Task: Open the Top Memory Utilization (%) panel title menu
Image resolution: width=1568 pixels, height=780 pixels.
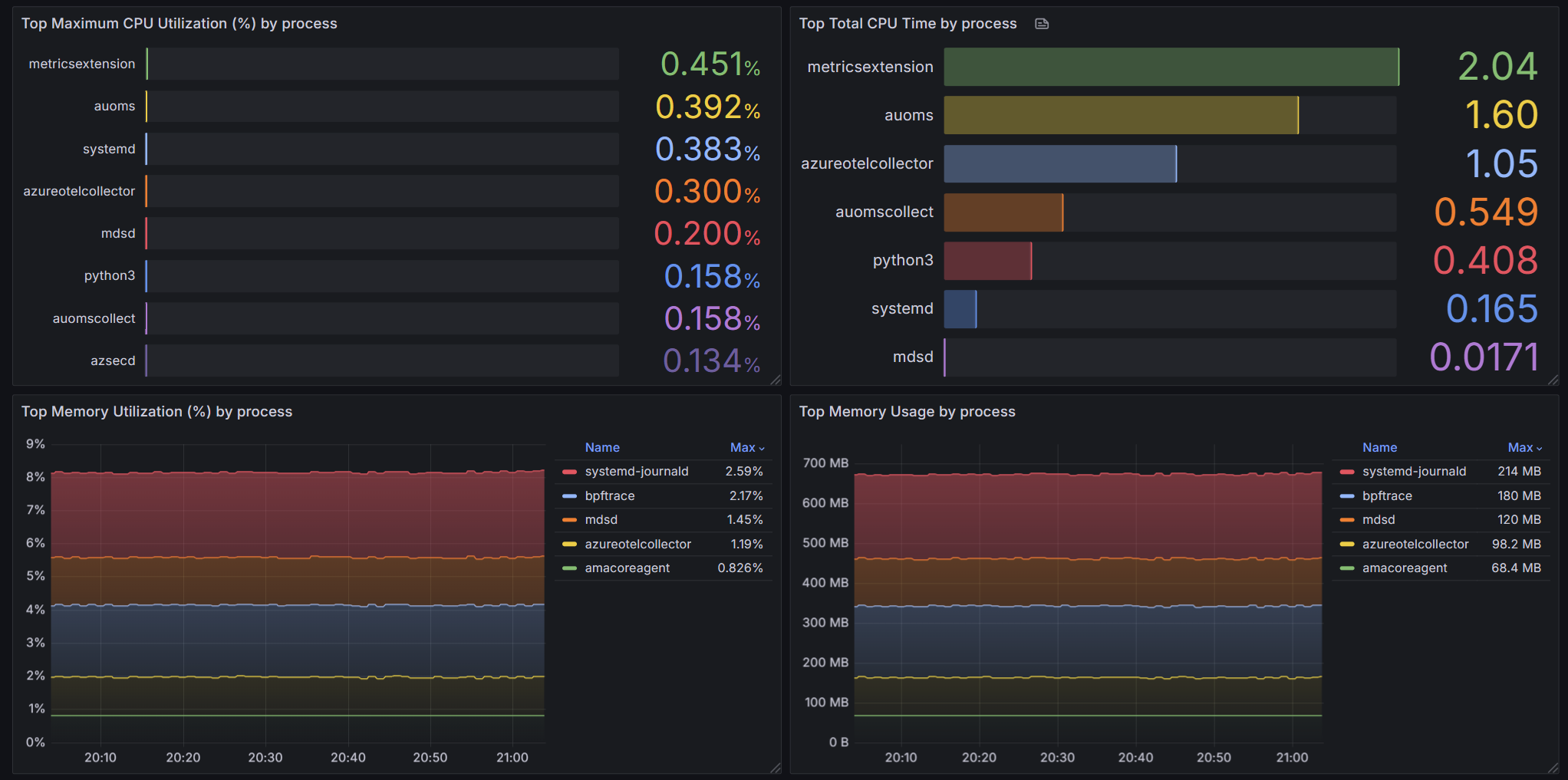Action: tap(156, 412)
